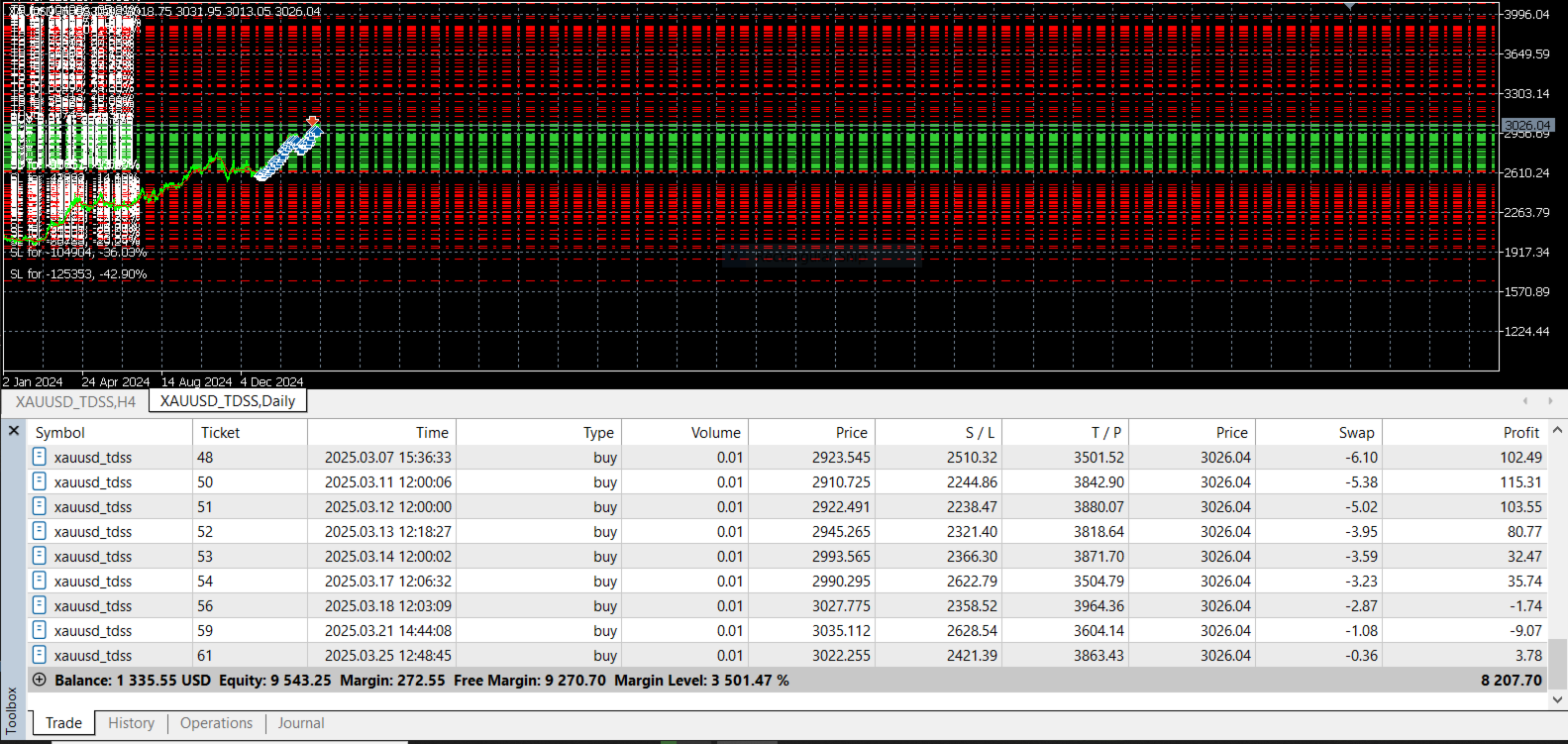Click the order icon for ticket 54
The width and height of the screenshot is (1568, 744).
(40, 581)
